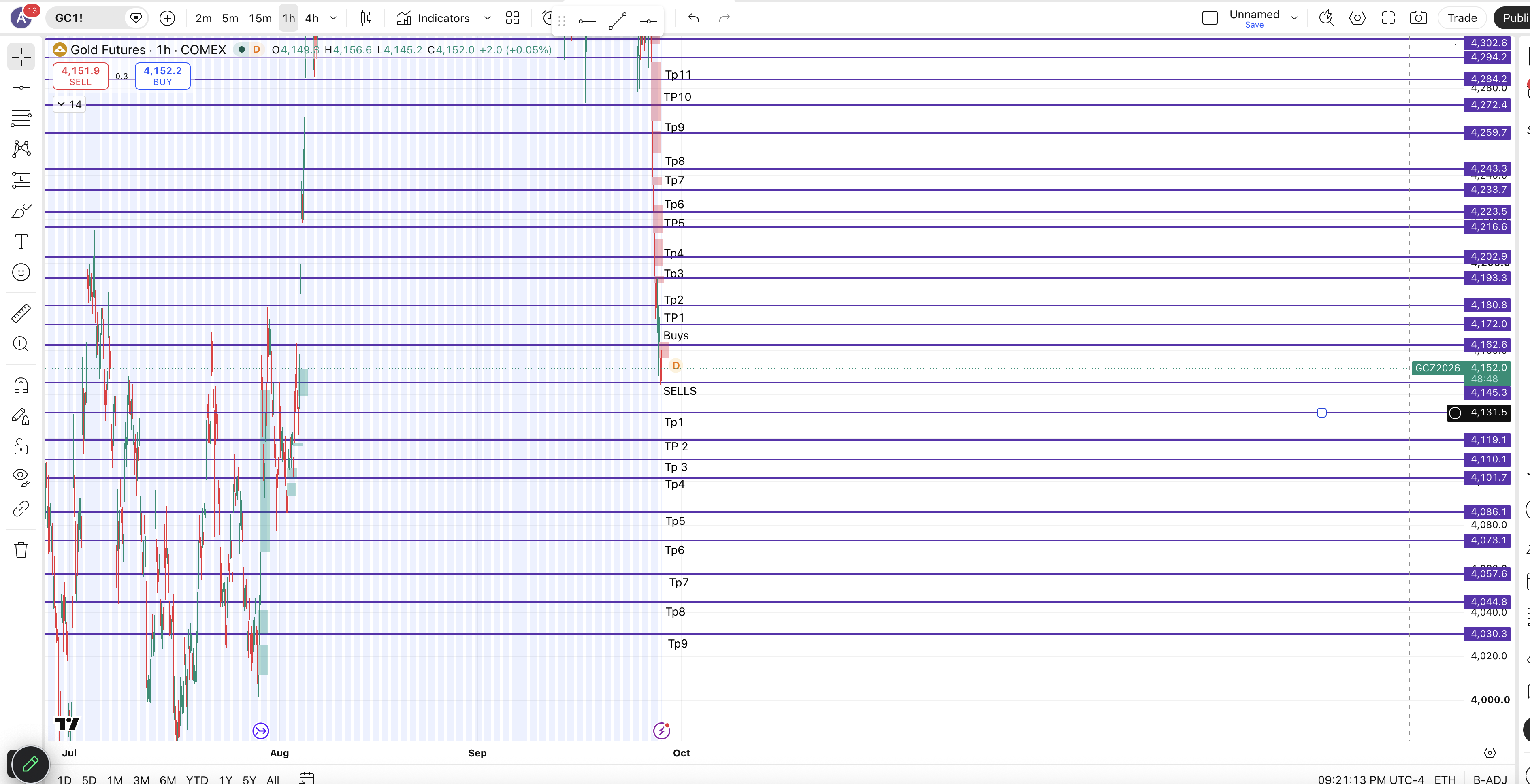Expand the Indicators favorites dropdown arrow
This screenshot has height=784, width=1530.
tap(487, 18)
